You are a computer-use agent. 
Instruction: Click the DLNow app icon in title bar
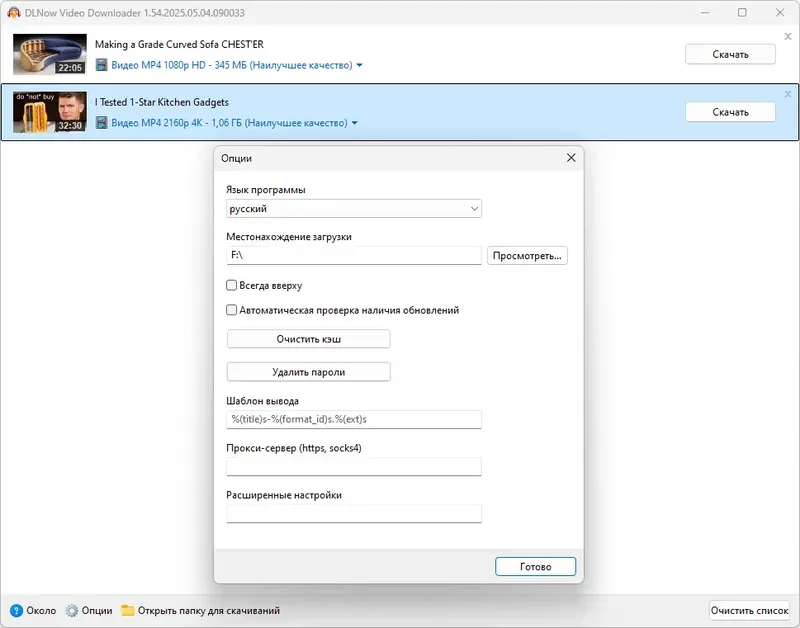pos(14,13)
